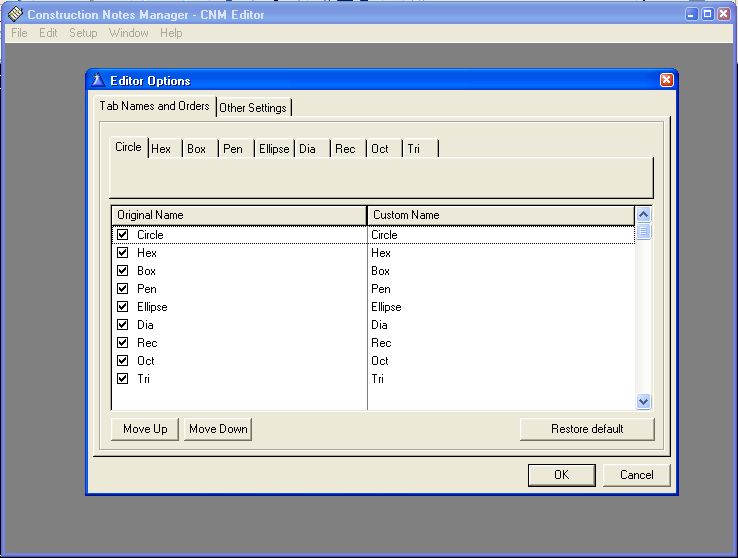Image resolution: width=738 pixels, height=558 pixels.
Task: Select the Oct preview tab
Action: [x=380, y=149]
